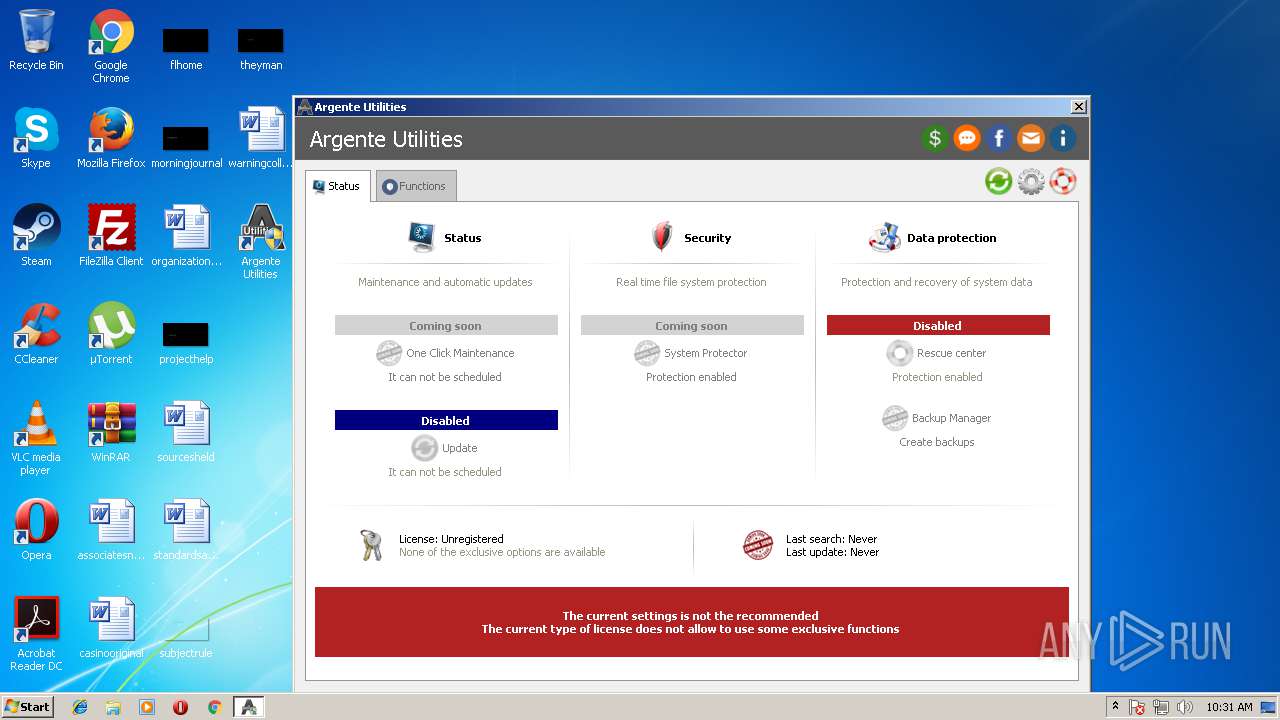This screenshot has height=720, width=1280.
Task: Select Argente Utilities desktop shortcut
Action: [x=261, y=242]
